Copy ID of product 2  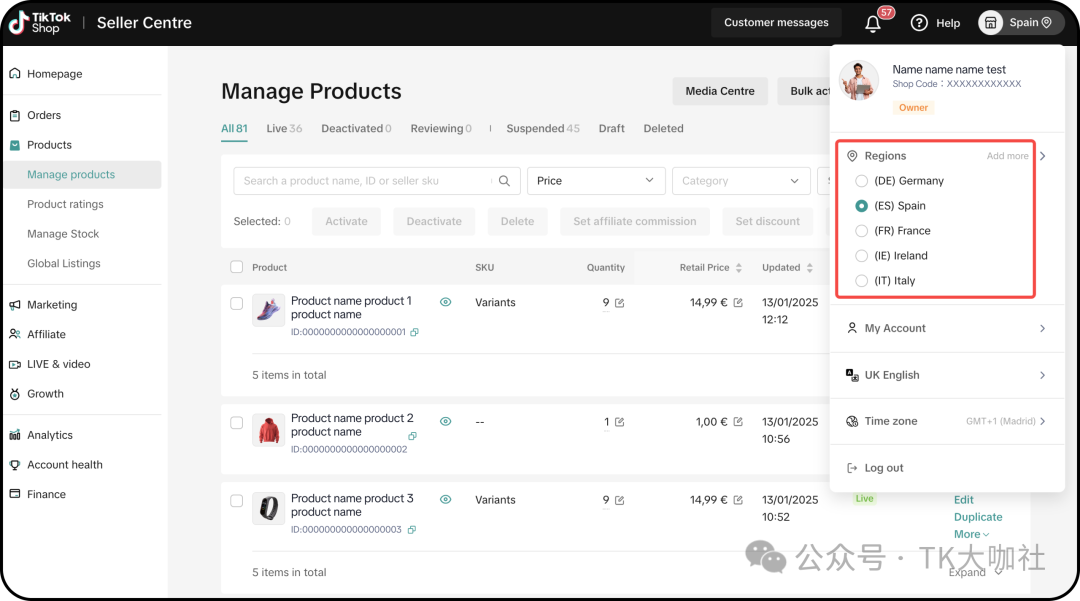click(x=412, y=436)
